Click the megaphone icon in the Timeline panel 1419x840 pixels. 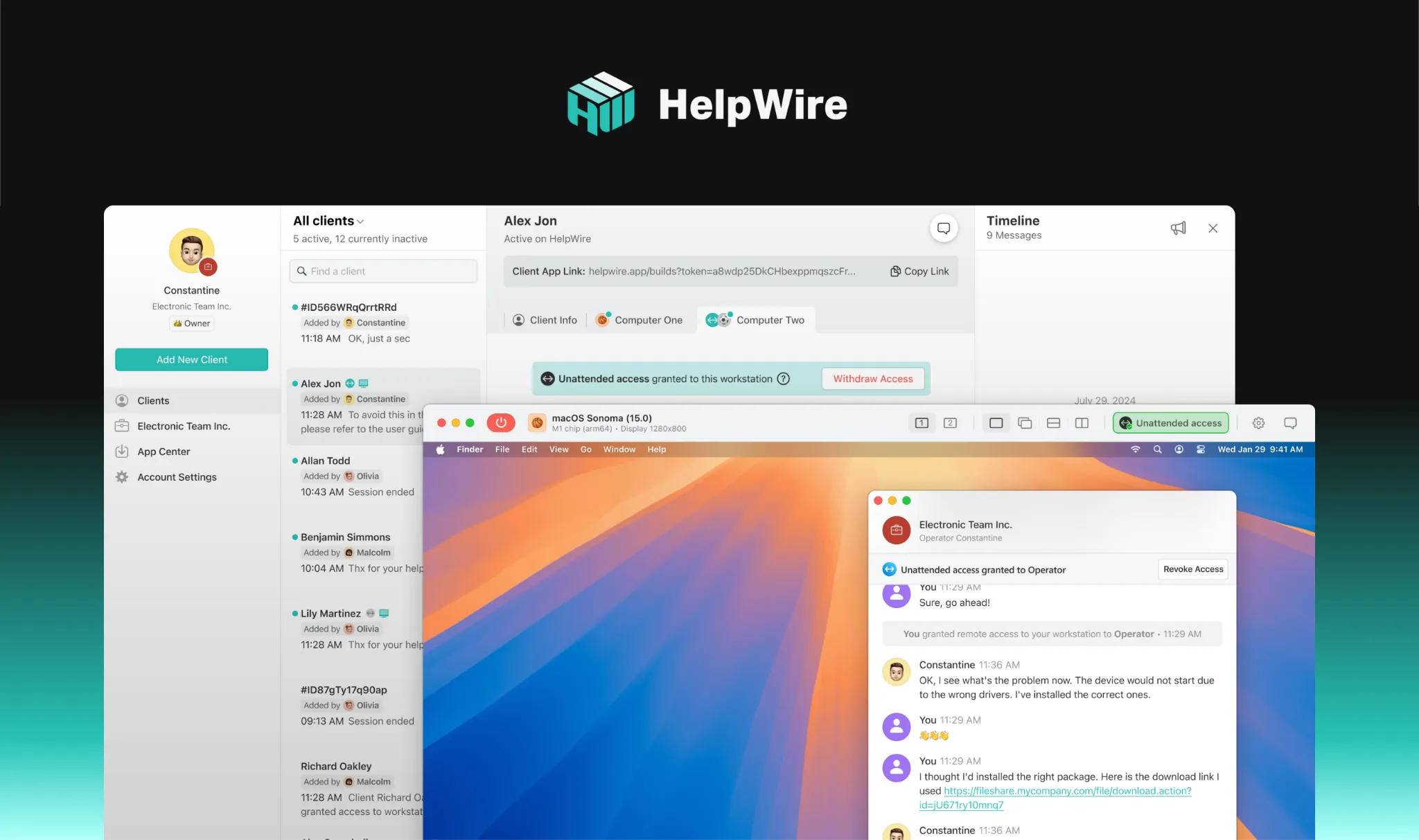pyautogui.click(x=1179, y=227)
